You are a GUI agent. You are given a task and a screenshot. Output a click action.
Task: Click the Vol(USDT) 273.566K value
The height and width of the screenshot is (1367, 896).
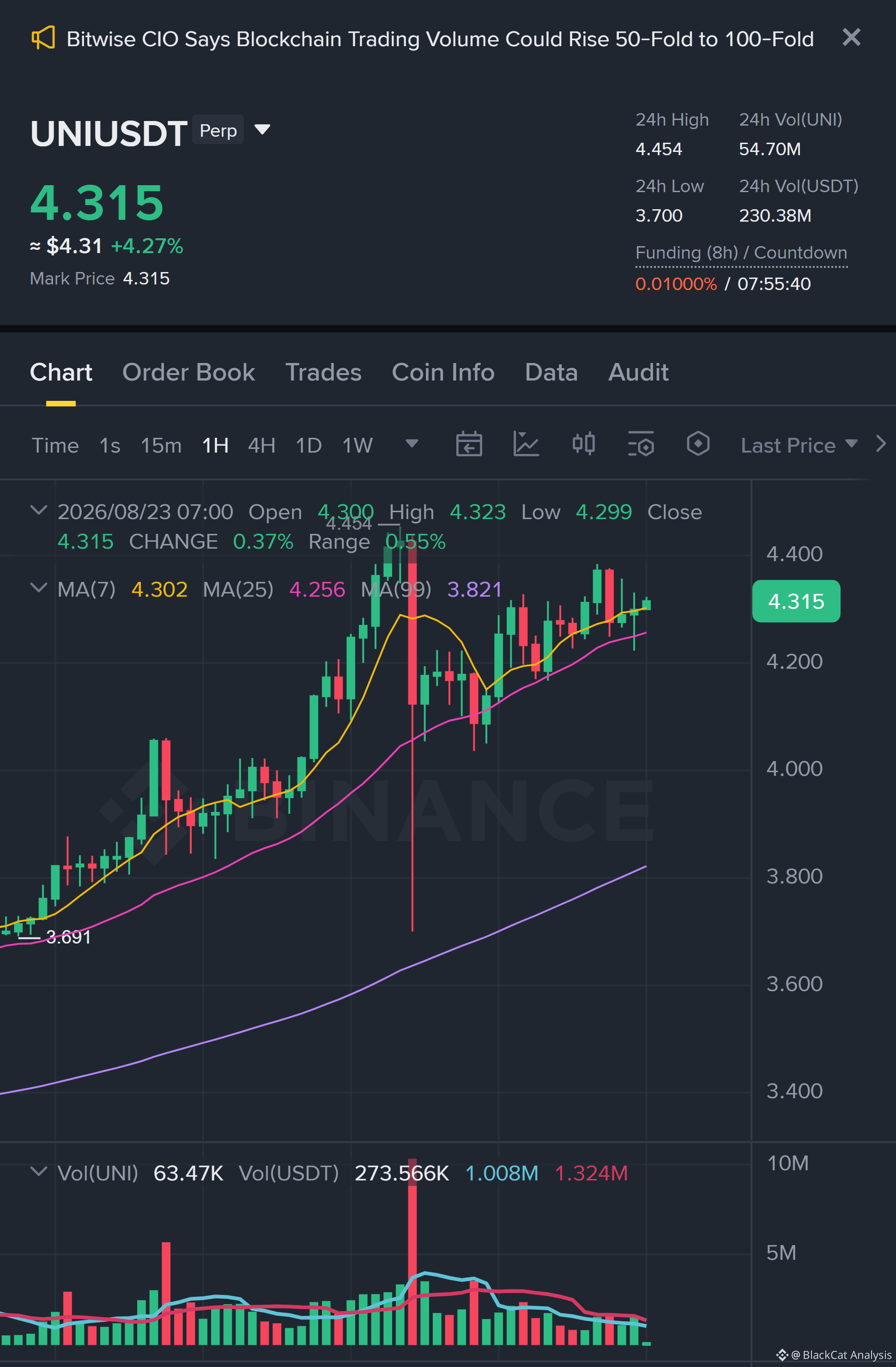point(401,1173)
